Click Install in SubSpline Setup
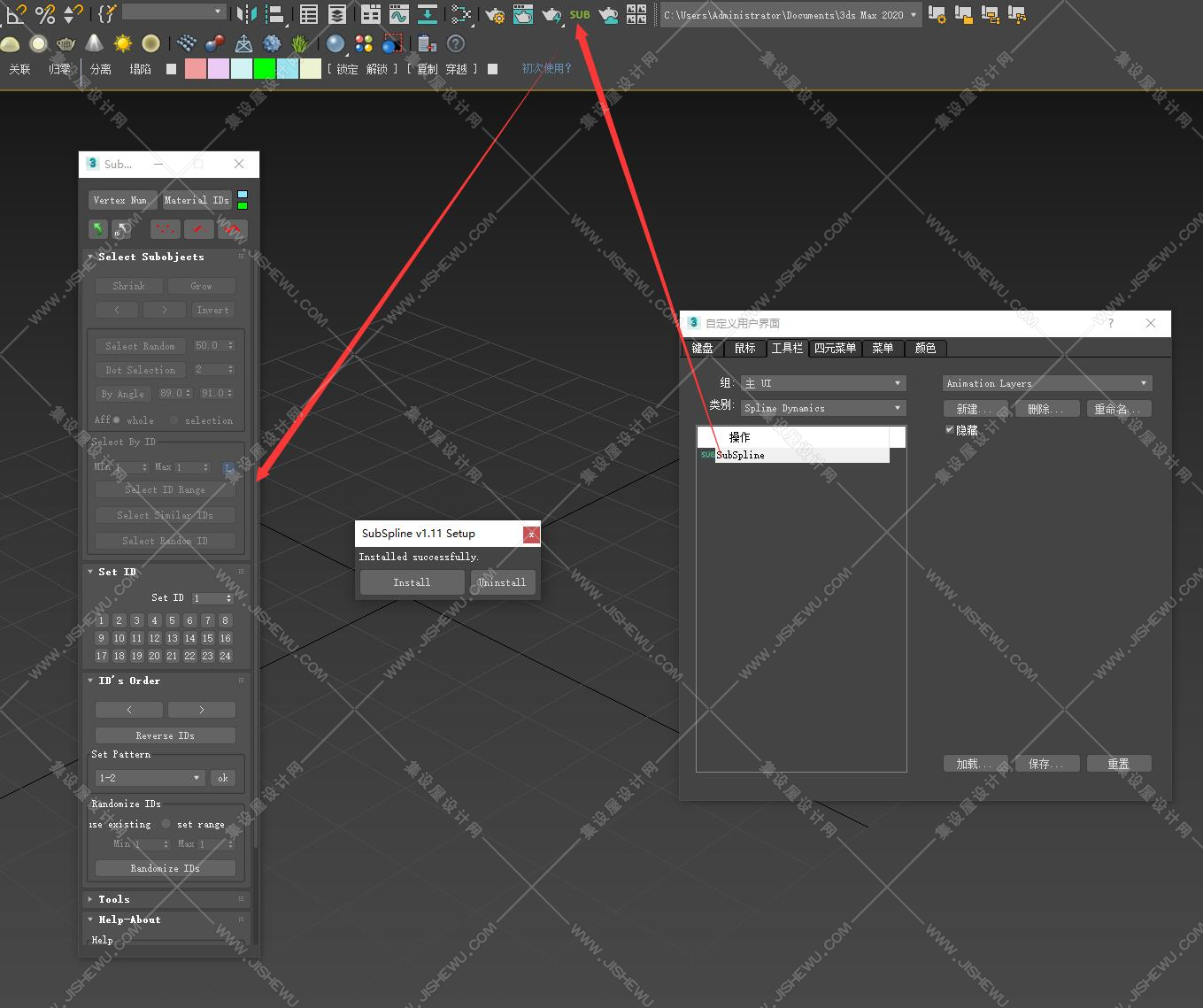This screenshot has width=1203, height=1008. click(x=412, y=582)
